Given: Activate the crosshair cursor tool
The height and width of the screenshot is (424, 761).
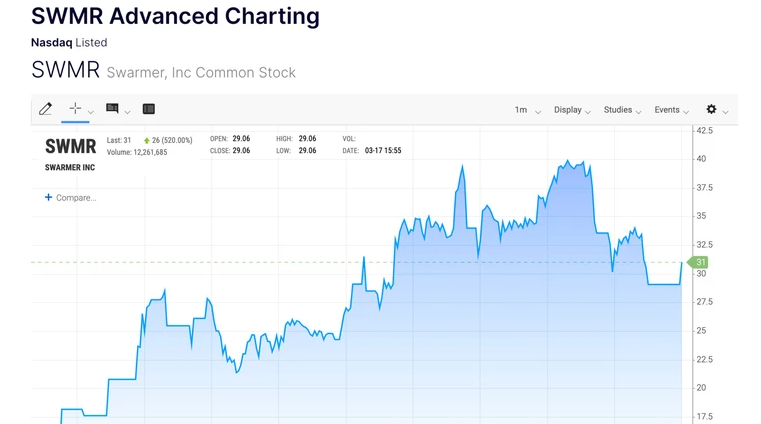Looking at the screenshot, I should [x=75, y=108].
